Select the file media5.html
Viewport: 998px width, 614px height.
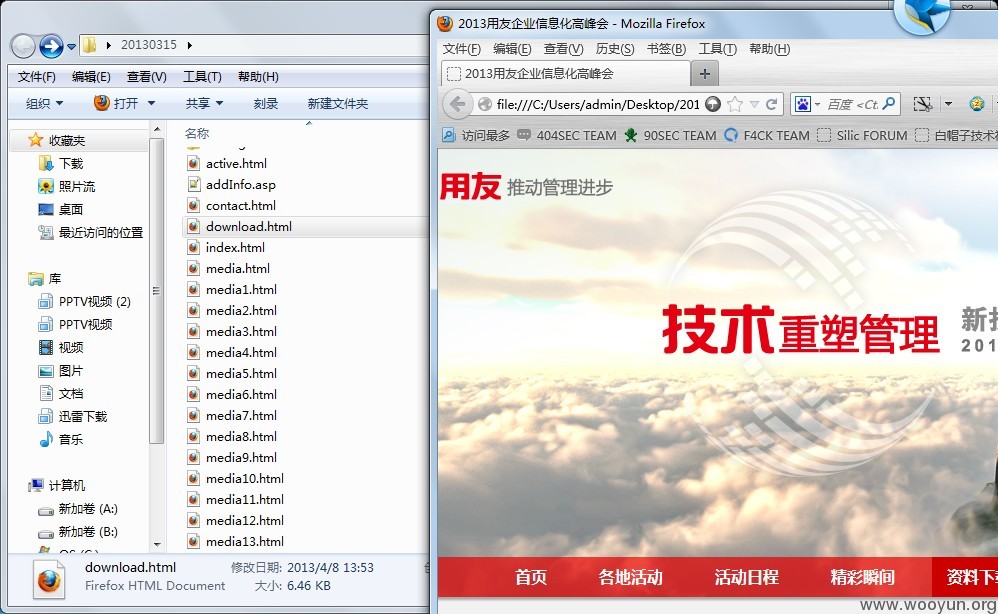(x=232, y=373)
